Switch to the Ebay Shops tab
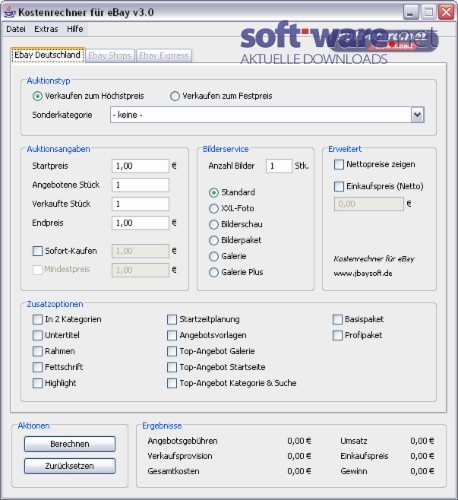The width and height of the screenshot is (458, 500). coord(110,56)
